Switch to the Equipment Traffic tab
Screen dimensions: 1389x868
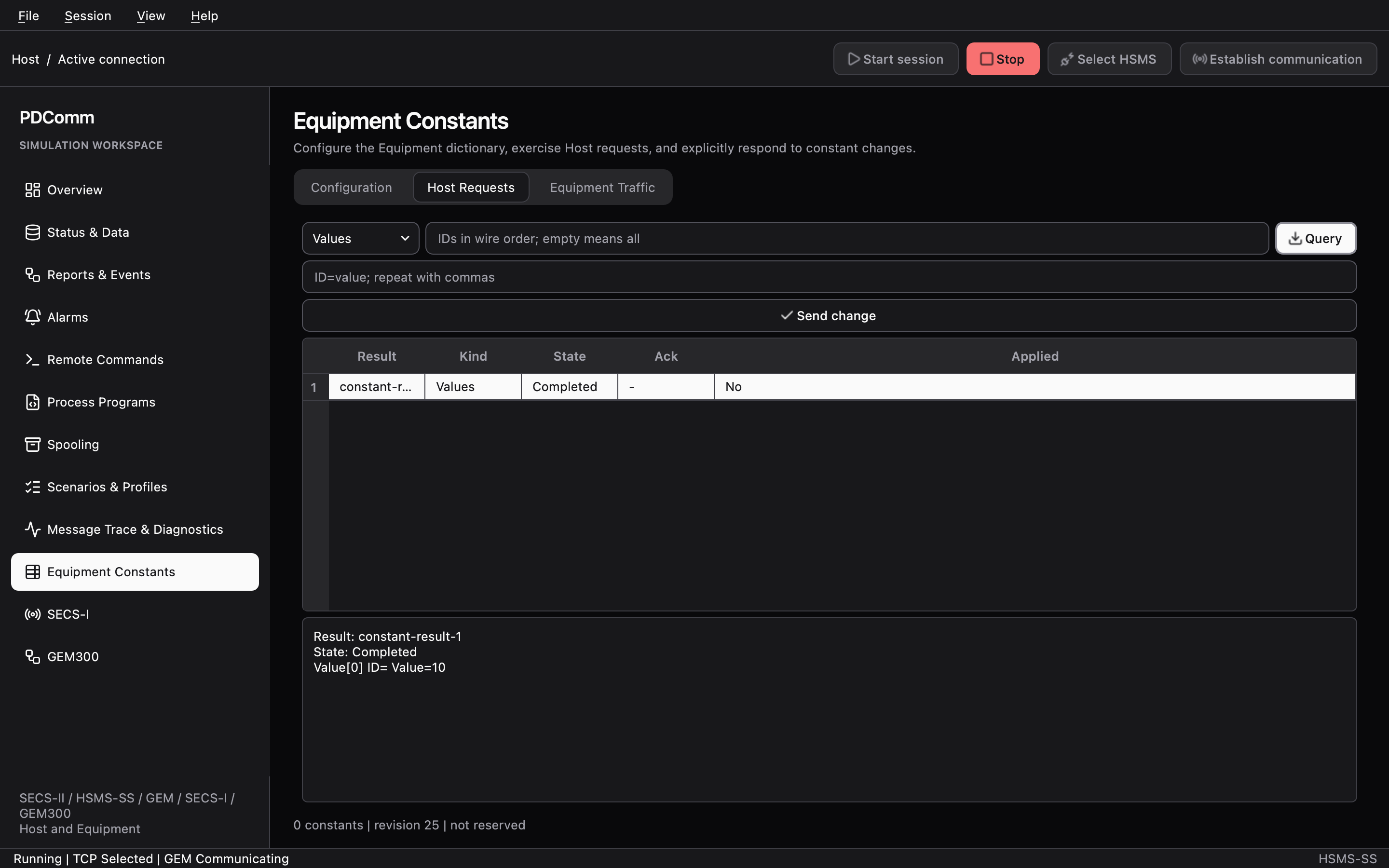pos(602,187)
